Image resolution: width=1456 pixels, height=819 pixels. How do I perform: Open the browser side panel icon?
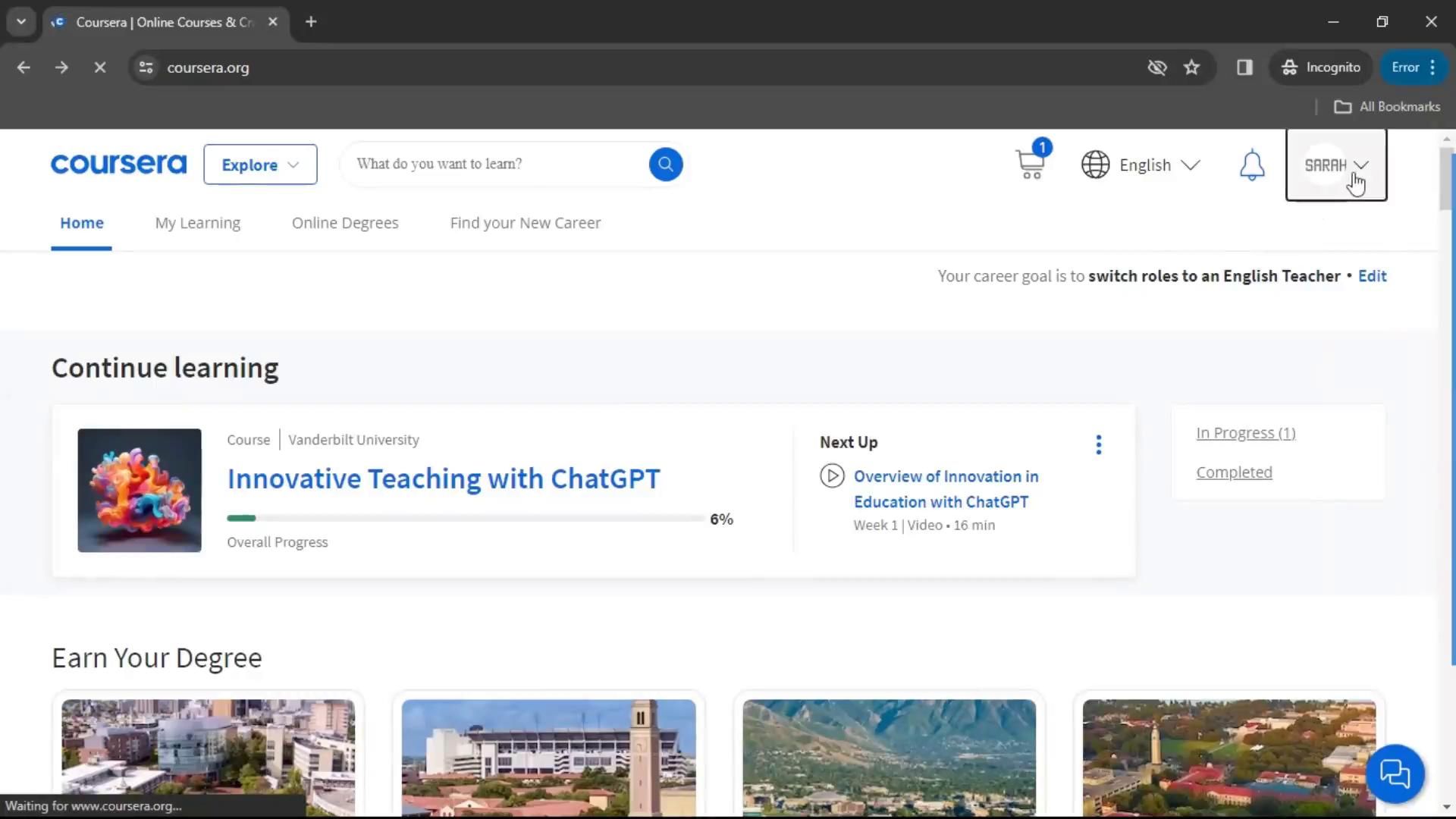tap(1244, 67)
